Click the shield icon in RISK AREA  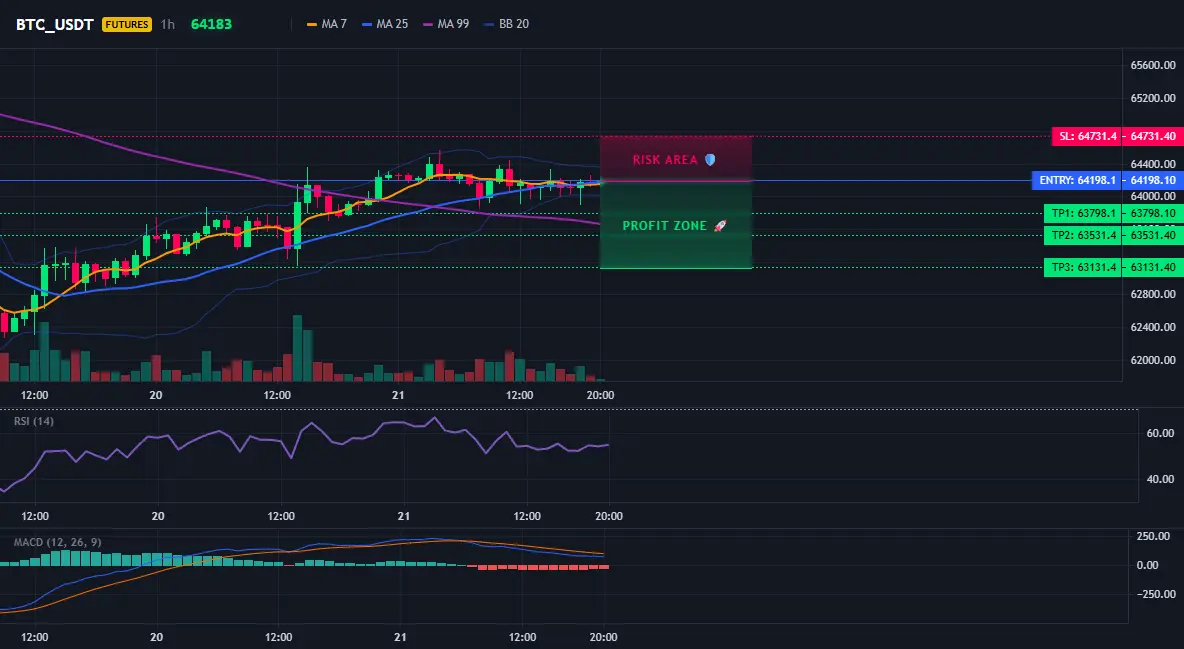click(710, 159)
